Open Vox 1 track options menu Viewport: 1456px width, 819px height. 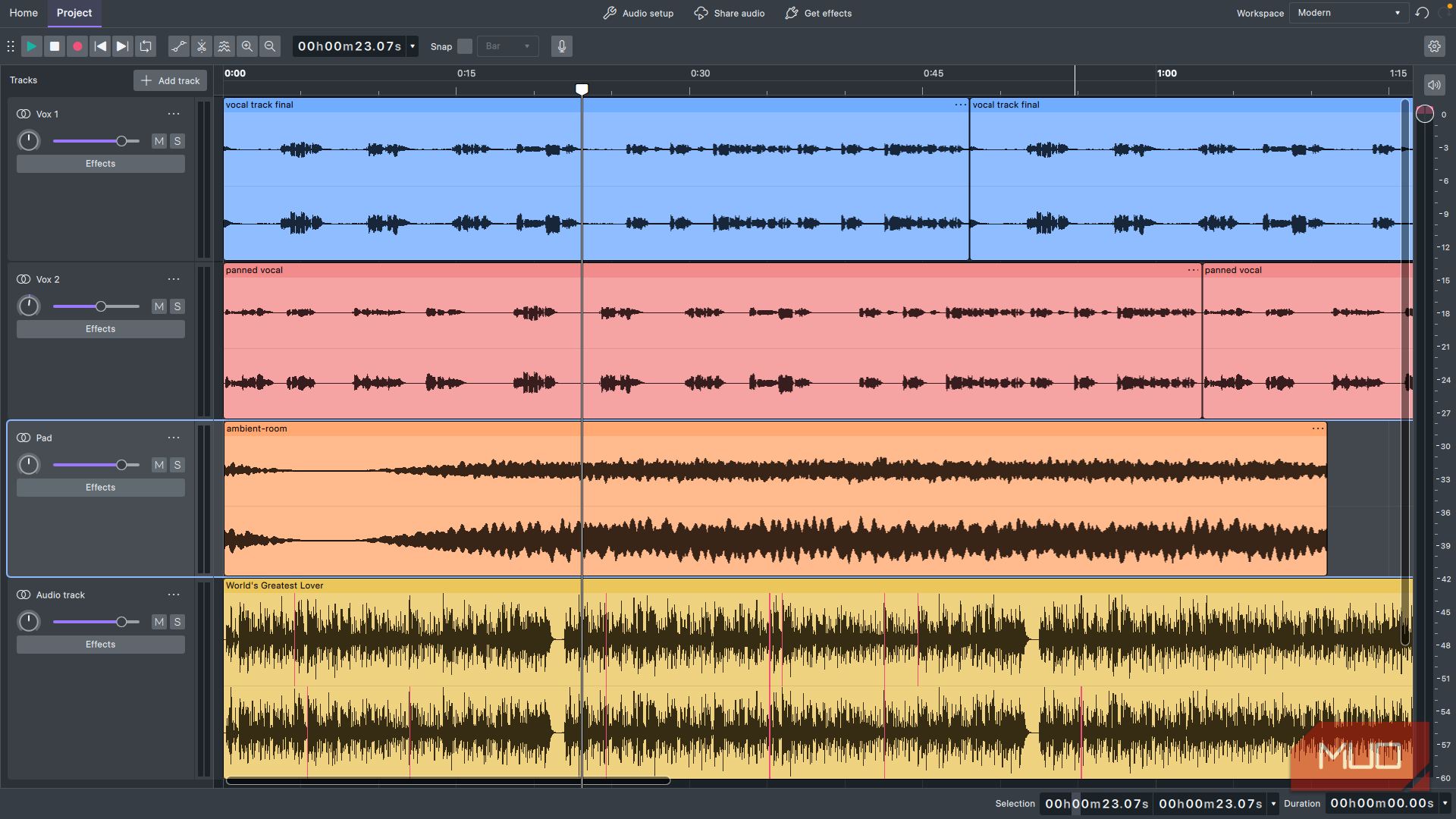[174, 114]
